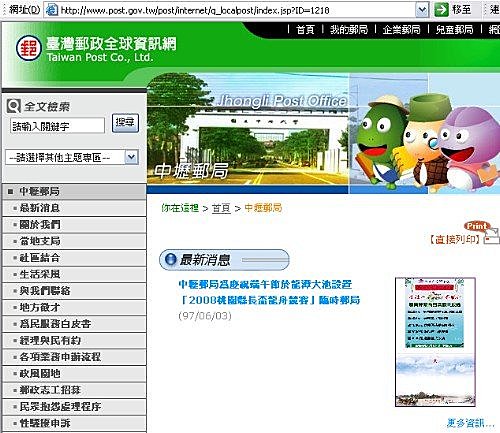Click the blue bullet beside 最新消息 heading
Viewport: 500px width, 433px height.
coord(170,259)
